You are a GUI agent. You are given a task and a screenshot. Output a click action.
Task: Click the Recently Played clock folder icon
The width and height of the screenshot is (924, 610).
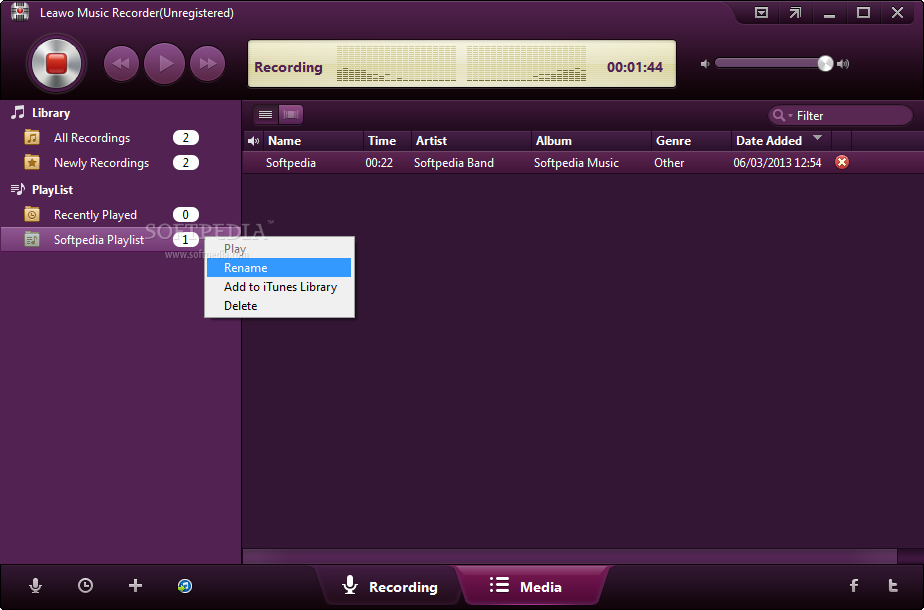coord(32,215)
